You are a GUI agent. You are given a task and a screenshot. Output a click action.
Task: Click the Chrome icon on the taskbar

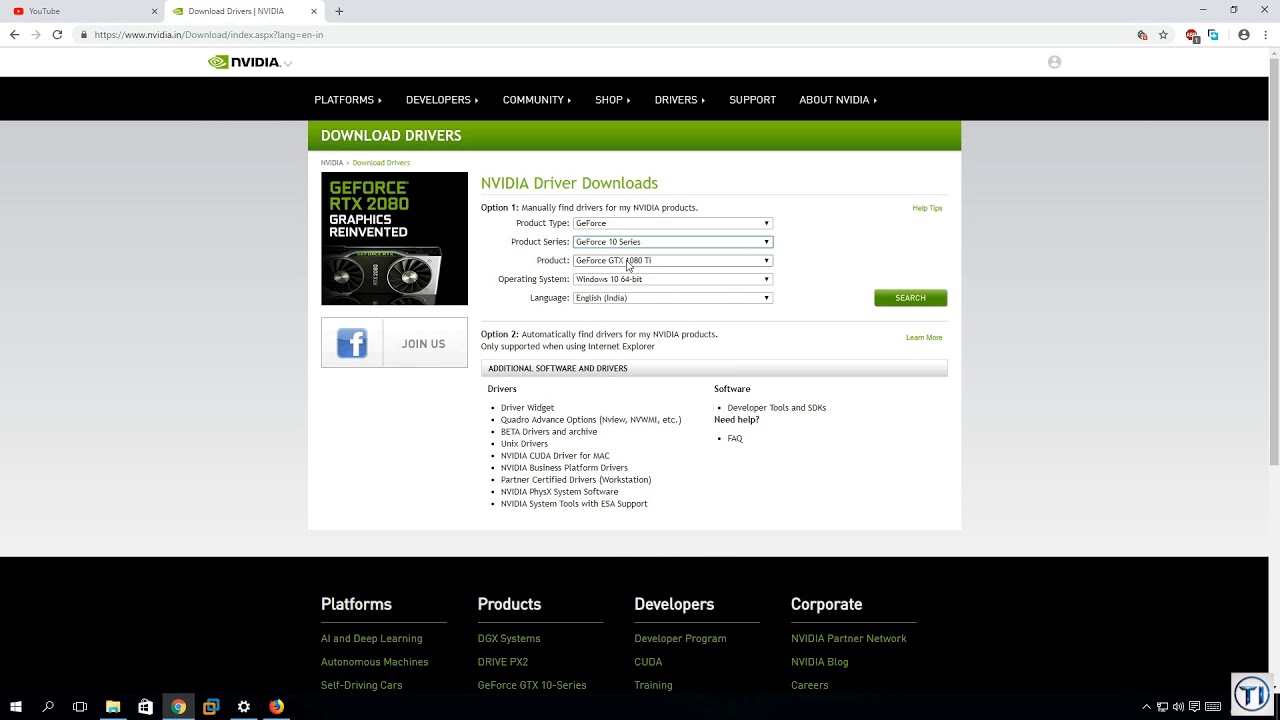[178, 707]
